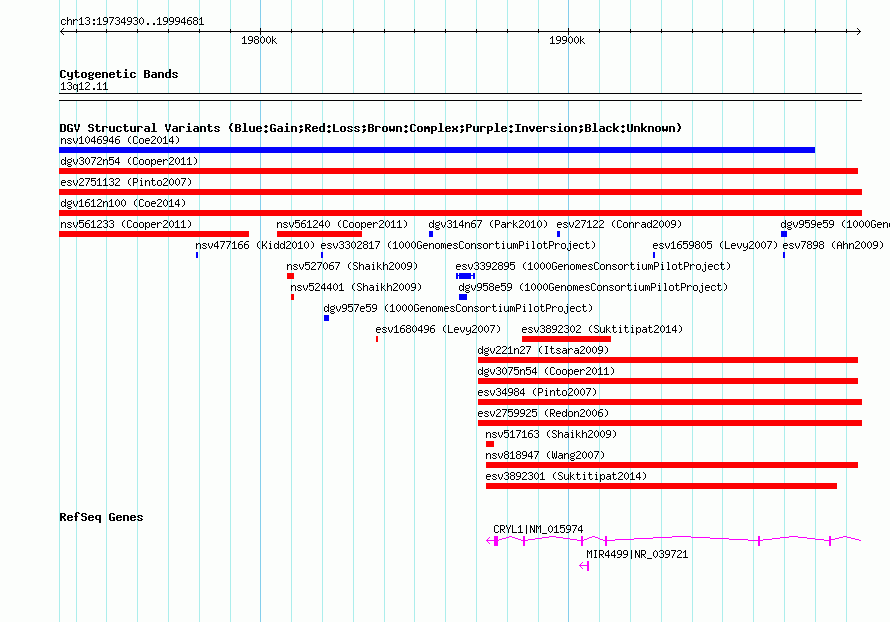Click the red bar under dgv1612n100
This screenshot has height=622, width=890.
click(x=460, y=213)
